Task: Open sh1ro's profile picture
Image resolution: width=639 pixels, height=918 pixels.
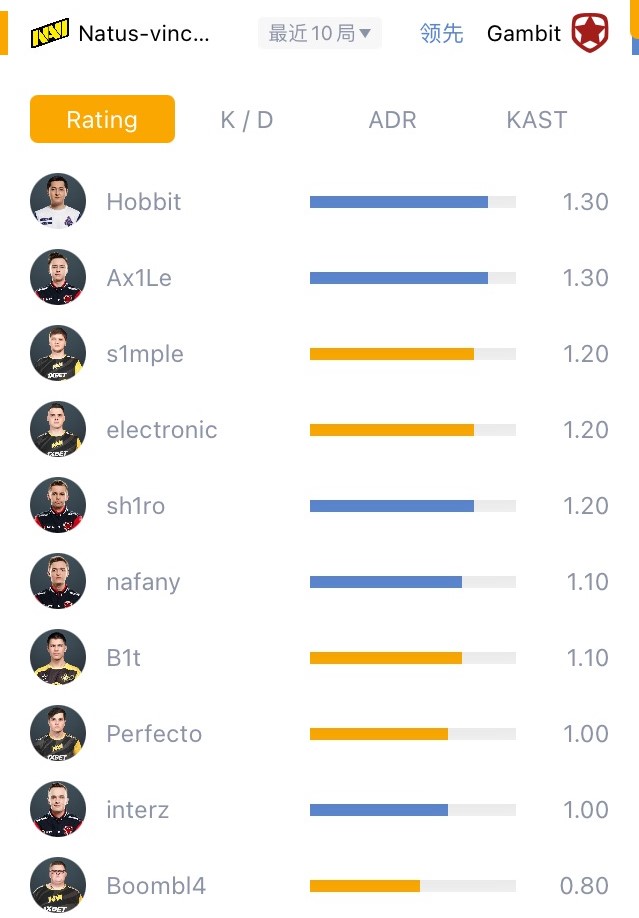Action: [x=58, y=505]
